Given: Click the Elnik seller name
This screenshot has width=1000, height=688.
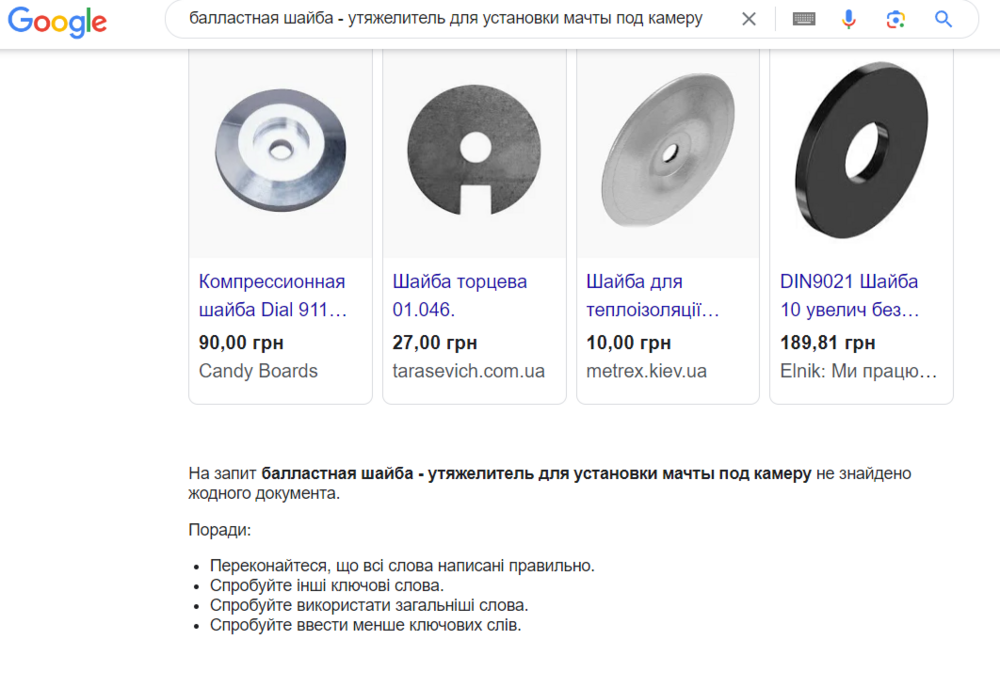Looking at the screenshot, I should (x=859, y=371).
